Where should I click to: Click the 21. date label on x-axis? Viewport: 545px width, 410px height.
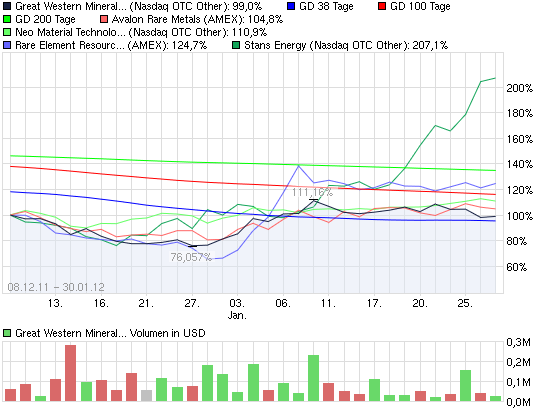[x=146, y=303]
